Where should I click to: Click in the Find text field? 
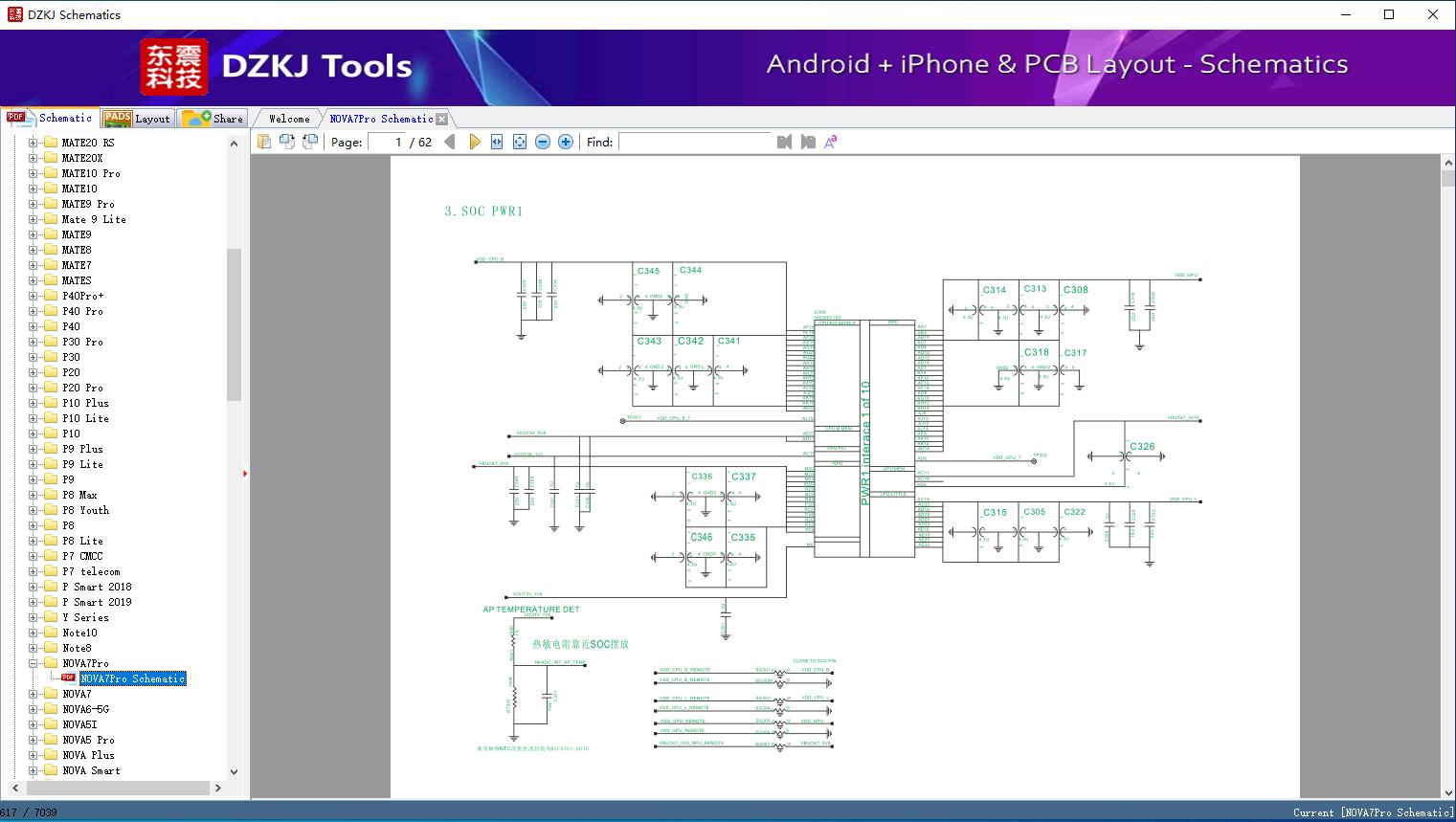[694, 142]
